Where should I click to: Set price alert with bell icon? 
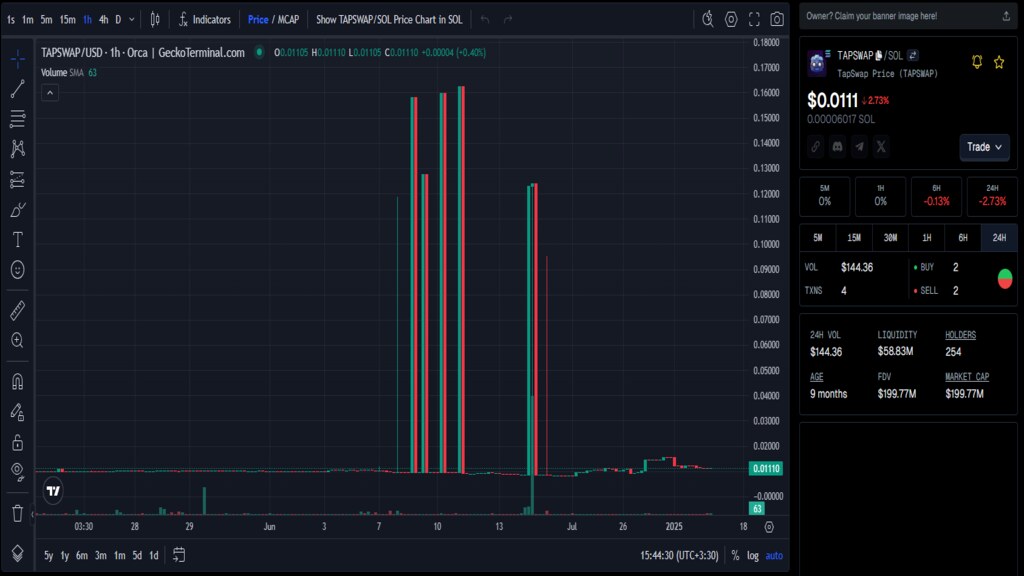point(977,62)
